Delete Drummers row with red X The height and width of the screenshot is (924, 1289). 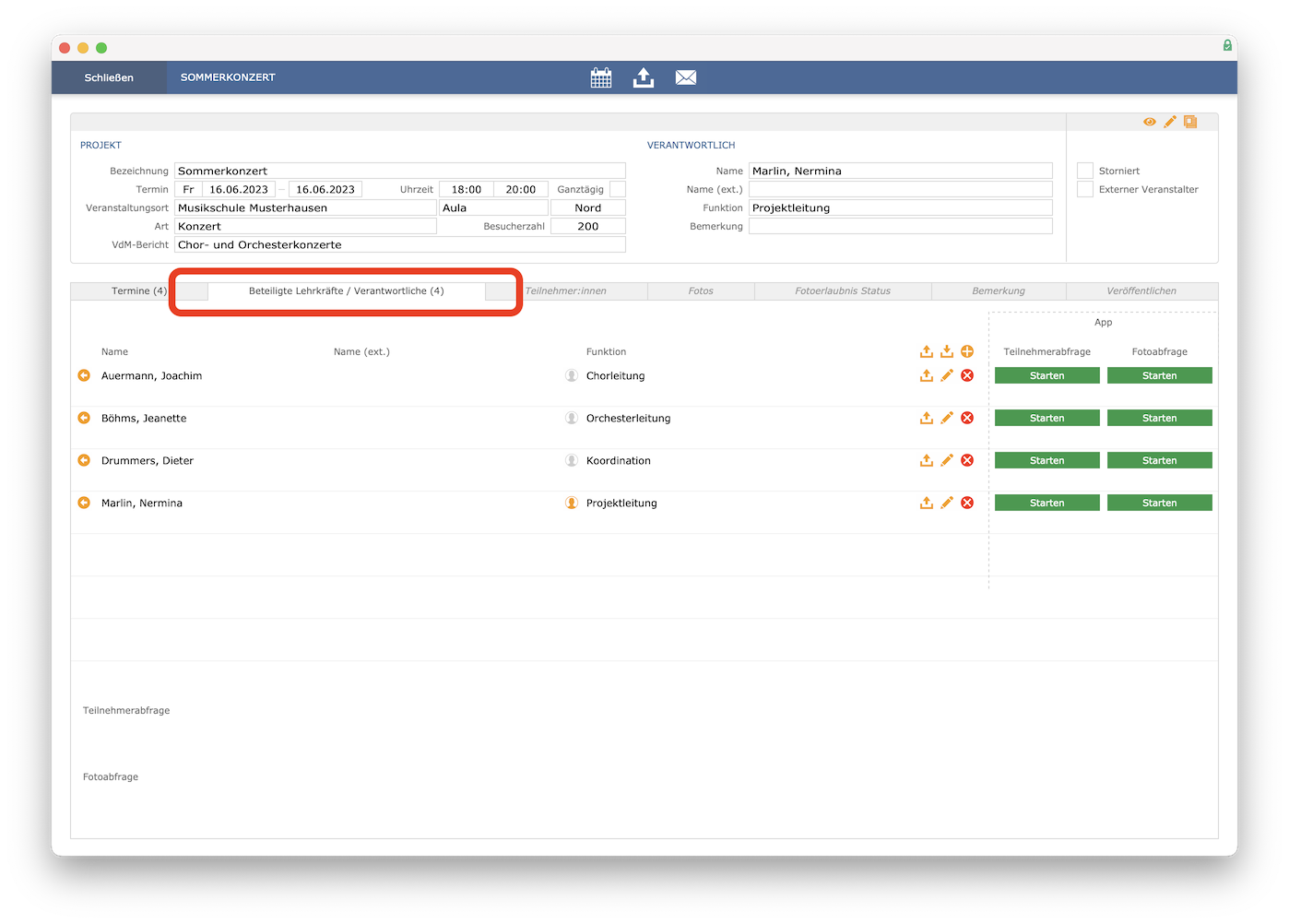pos(967,460)
